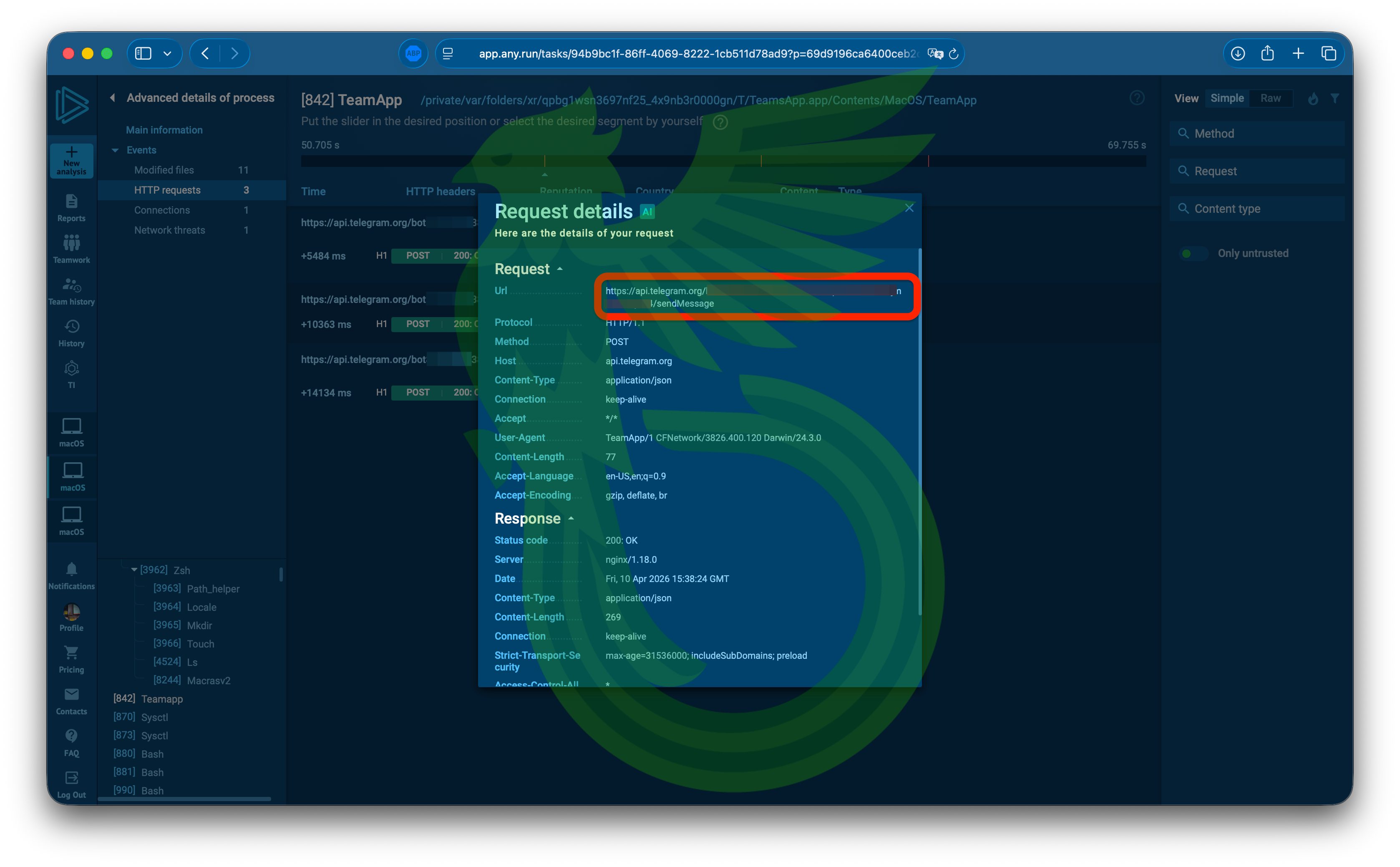The width and height of the screenshot is (1400, 867).
Task: Close the Request details dialog
Action: click(909, 208)
